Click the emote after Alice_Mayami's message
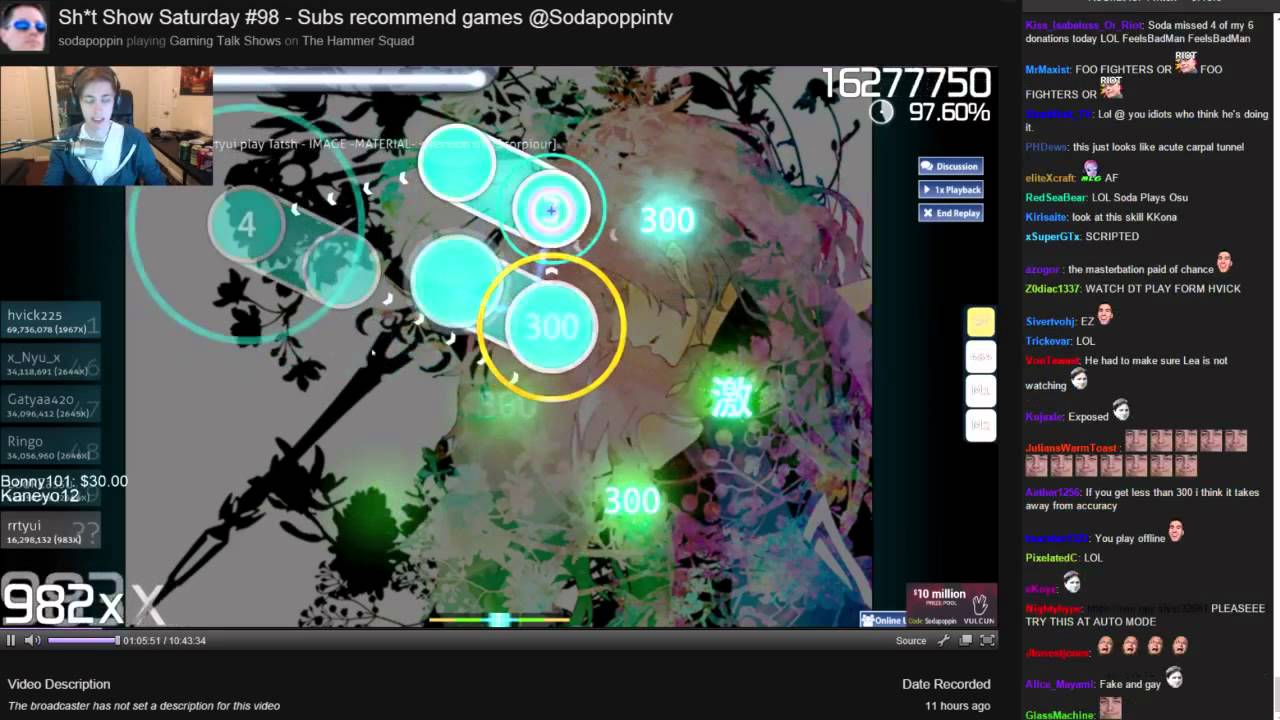 click(1174, 678)
